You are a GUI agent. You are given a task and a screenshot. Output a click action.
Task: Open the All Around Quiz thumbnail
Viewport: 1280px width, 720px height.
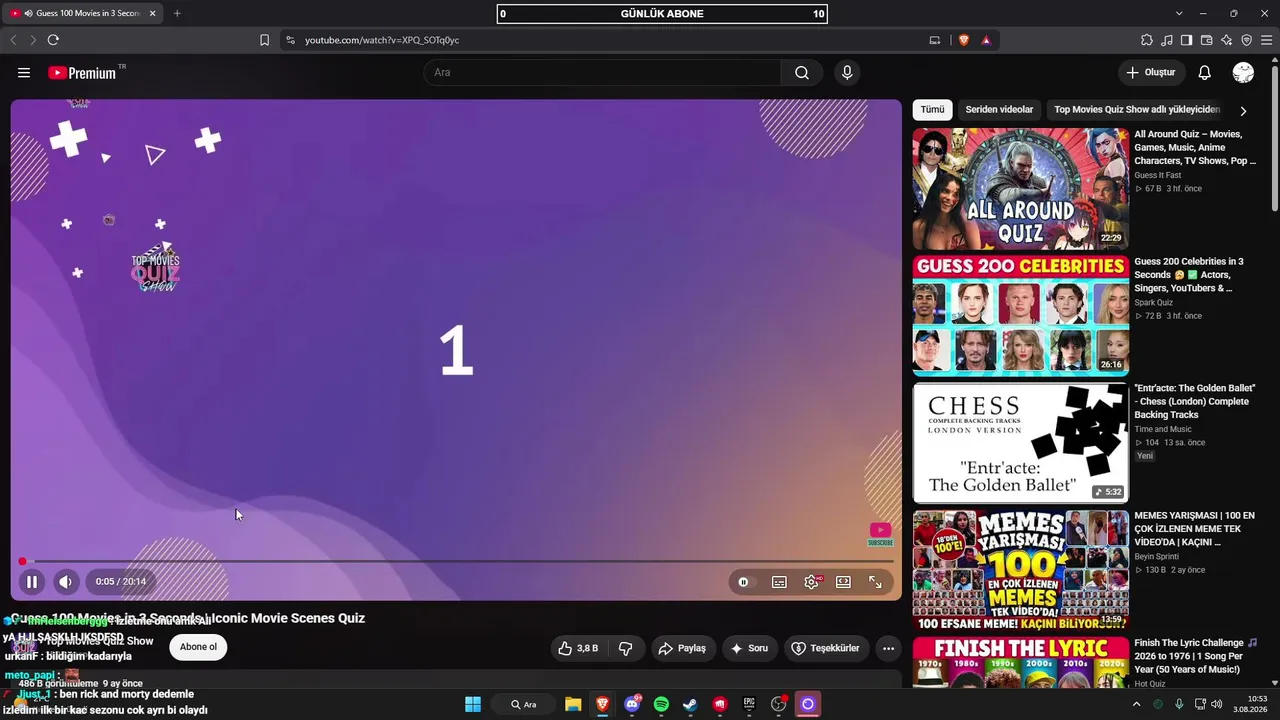coord(1021,189)
